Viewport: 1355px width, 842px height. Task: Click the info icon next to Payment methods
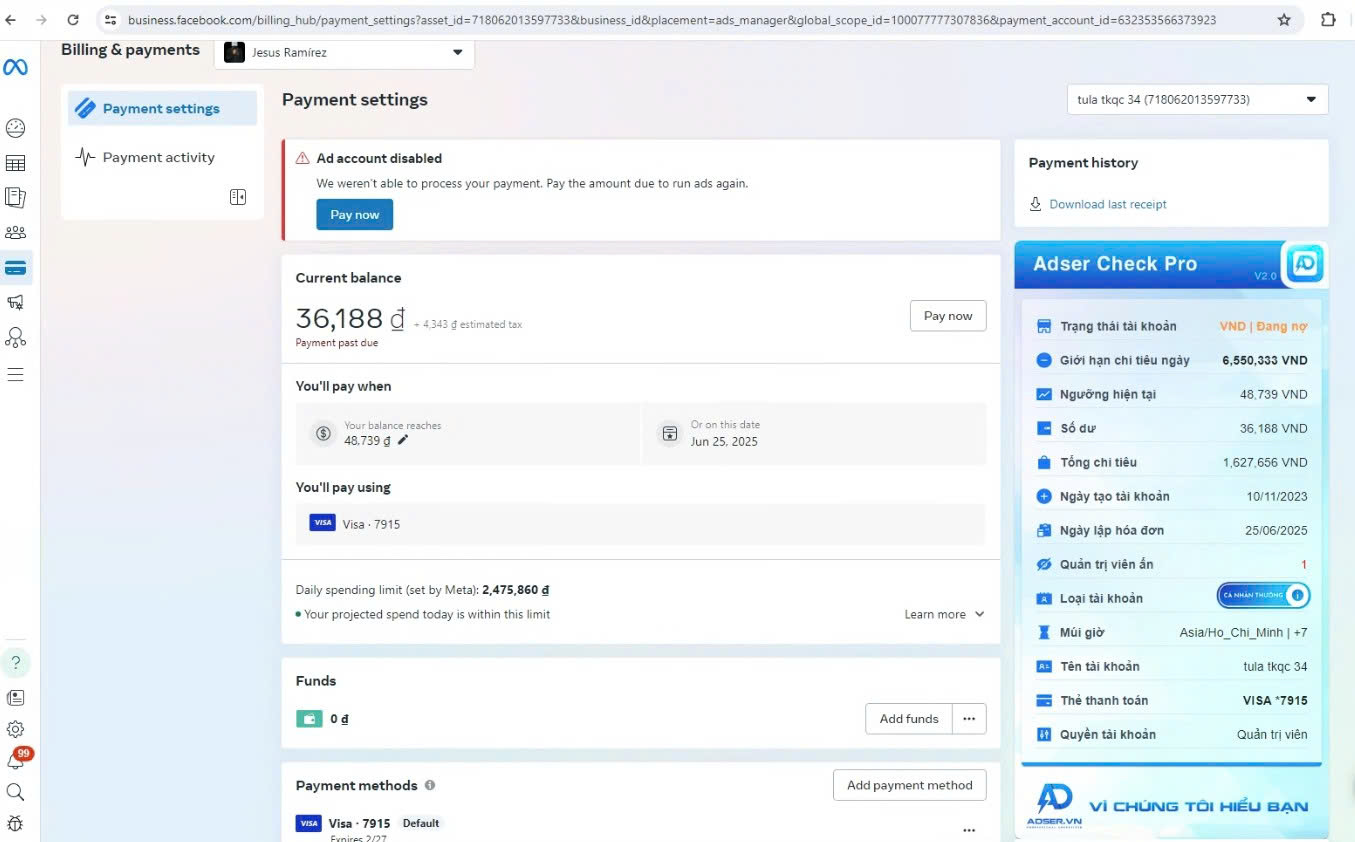430,785
